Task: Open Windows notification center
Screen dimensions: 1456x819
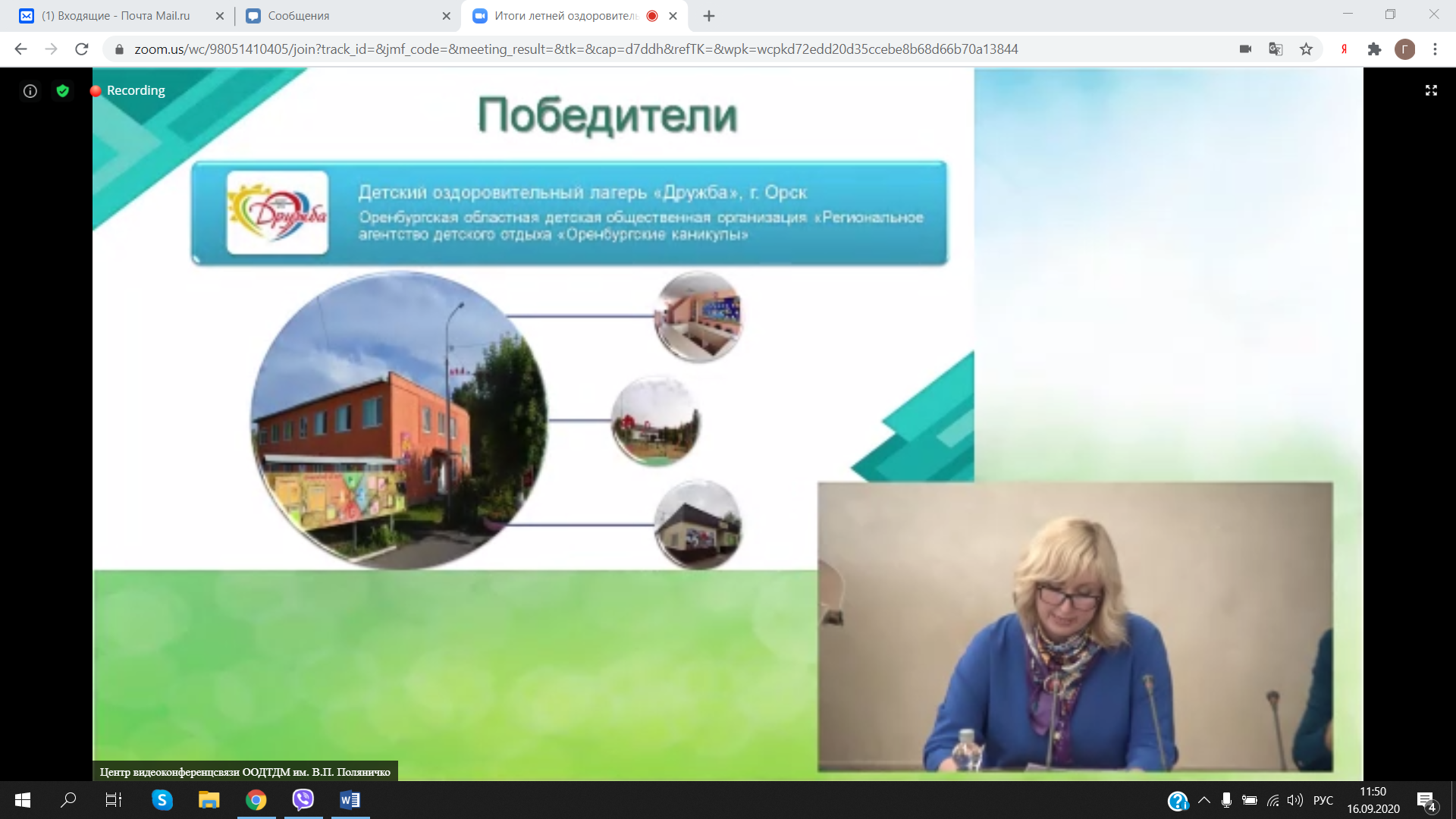Action: (x=1426, y=801)
